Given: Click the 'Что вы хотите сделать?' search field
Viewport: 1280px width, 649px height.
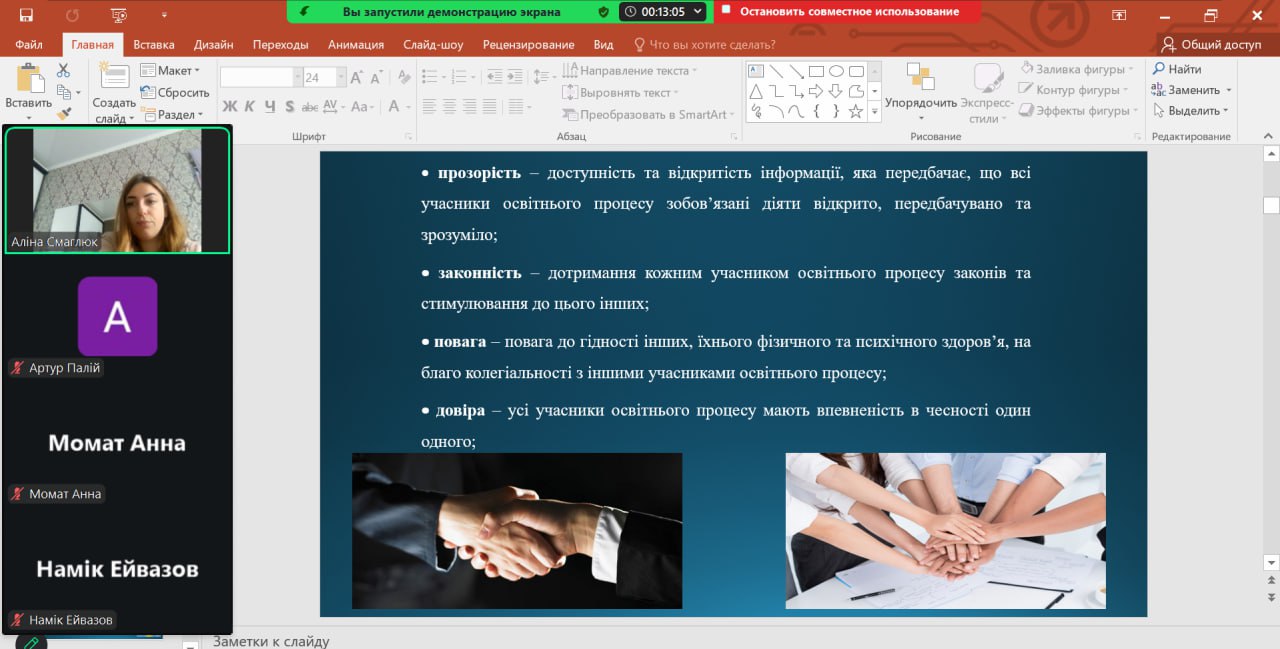Looking at the screenshot, I should (x=711, y=44).
